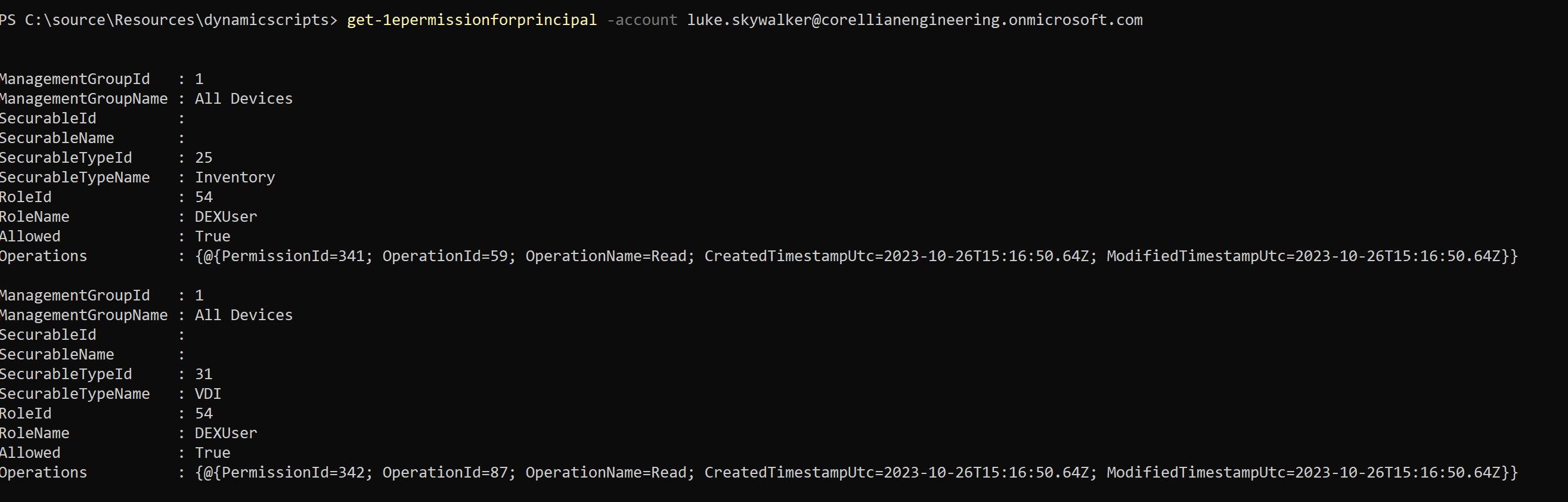Viewport: 1568px width, 502px height.
Task: Click the SecurableTypeId value 25
Action: (x=203, y=158)
